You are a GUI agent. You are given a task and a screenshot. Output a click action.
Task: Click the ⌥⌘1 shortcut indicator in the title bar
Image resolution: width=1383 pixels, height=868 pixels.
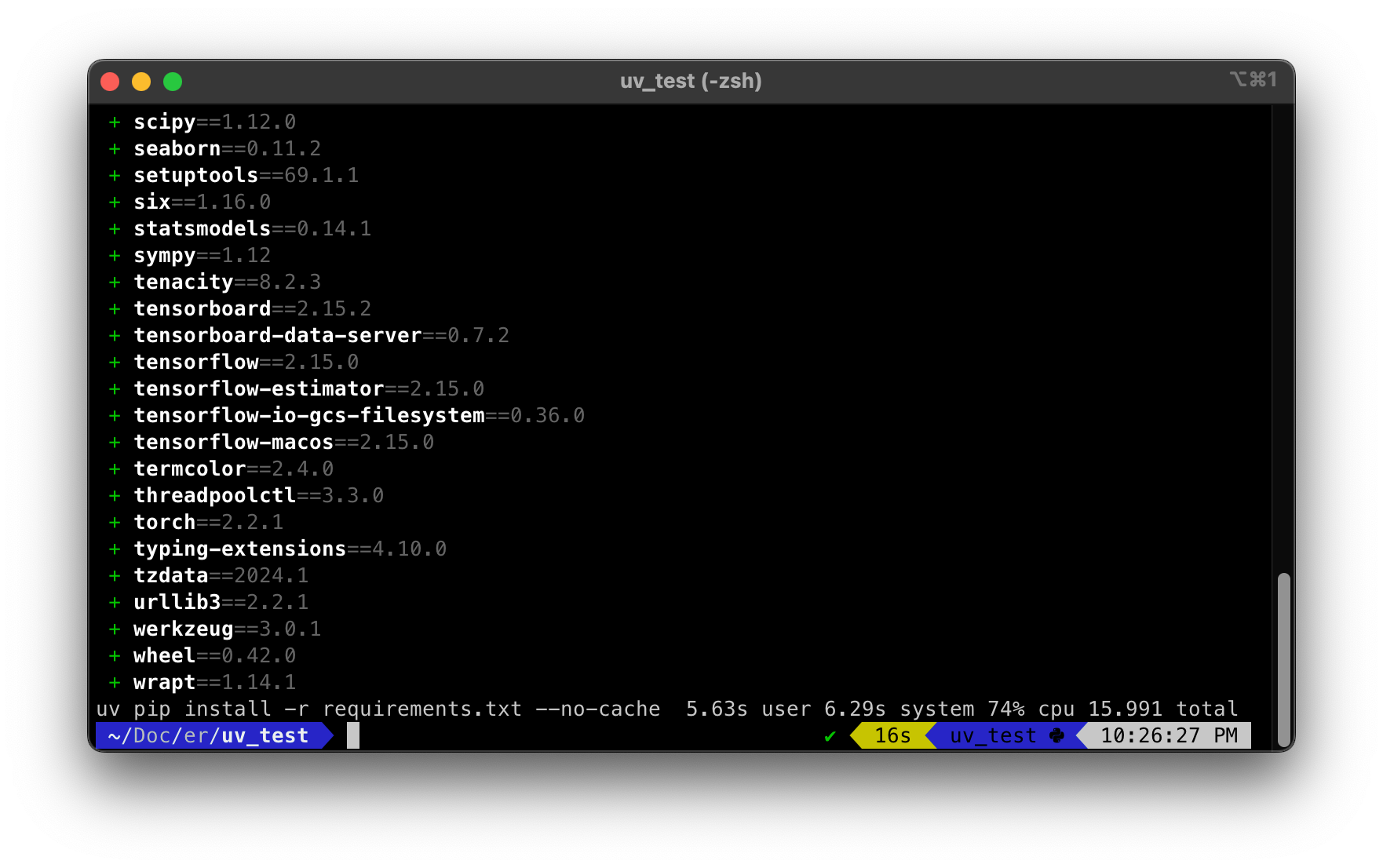click(x=1253, y=79)
